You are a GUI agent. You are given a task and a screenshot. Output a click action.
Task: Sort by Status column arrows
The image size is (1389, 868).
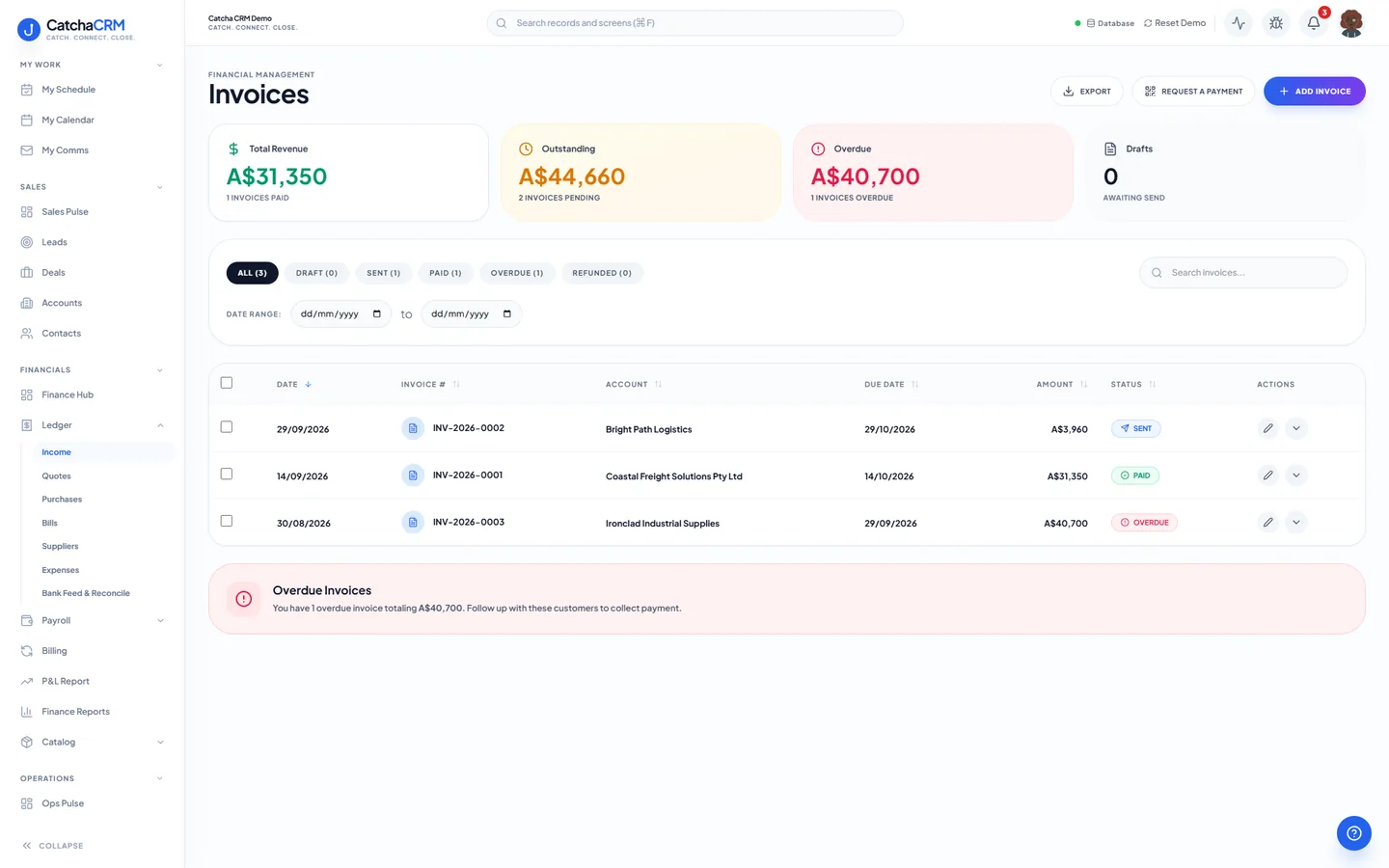[1152, 385]
